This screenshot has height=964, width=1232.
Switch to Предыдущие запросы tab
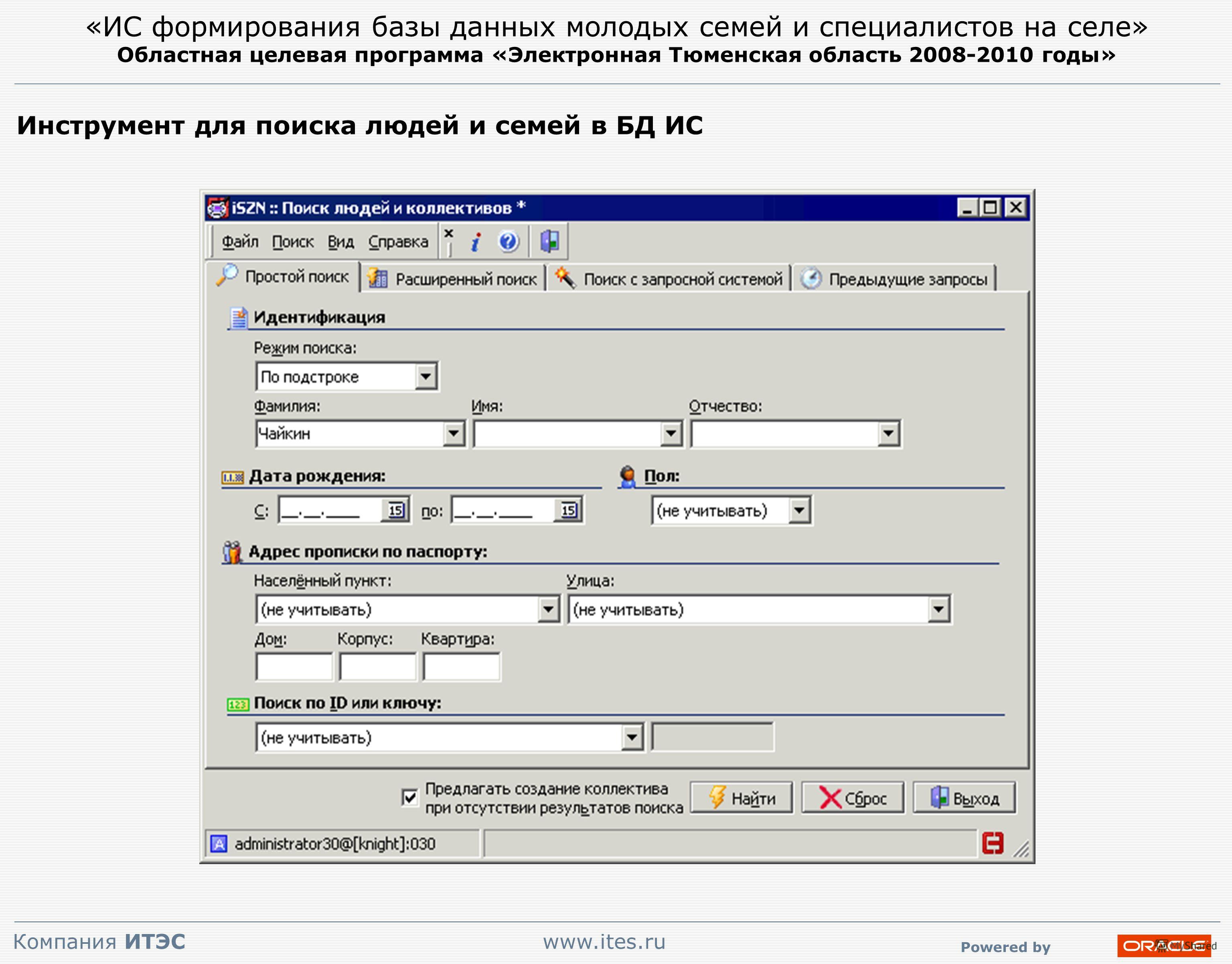click(894, 279)
